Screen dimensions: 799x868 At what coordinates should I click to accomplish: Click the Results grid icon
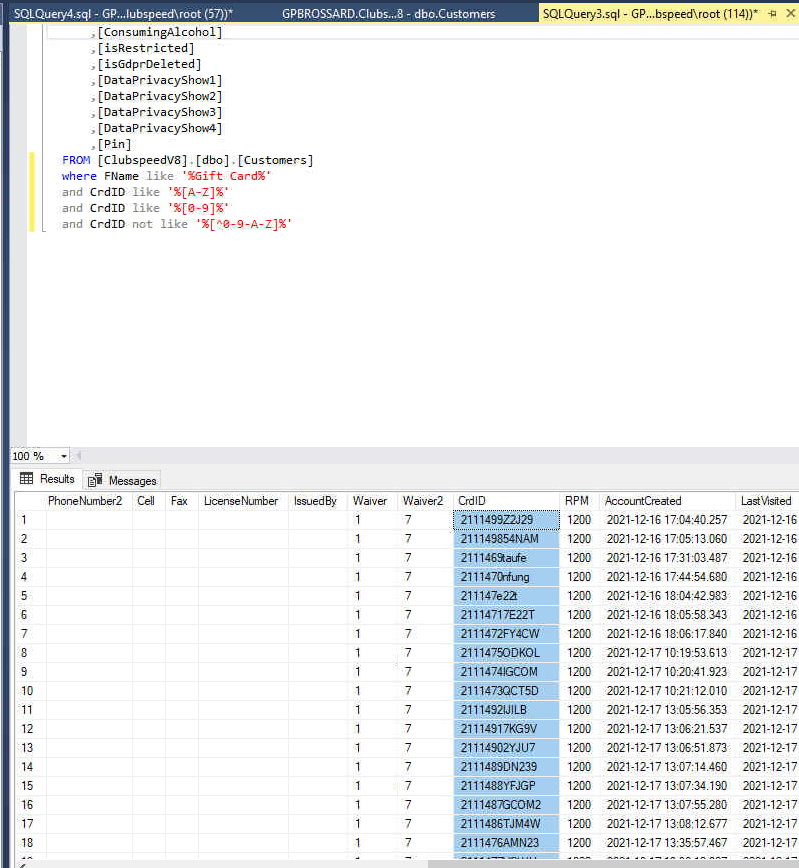(x=26, y=478)
